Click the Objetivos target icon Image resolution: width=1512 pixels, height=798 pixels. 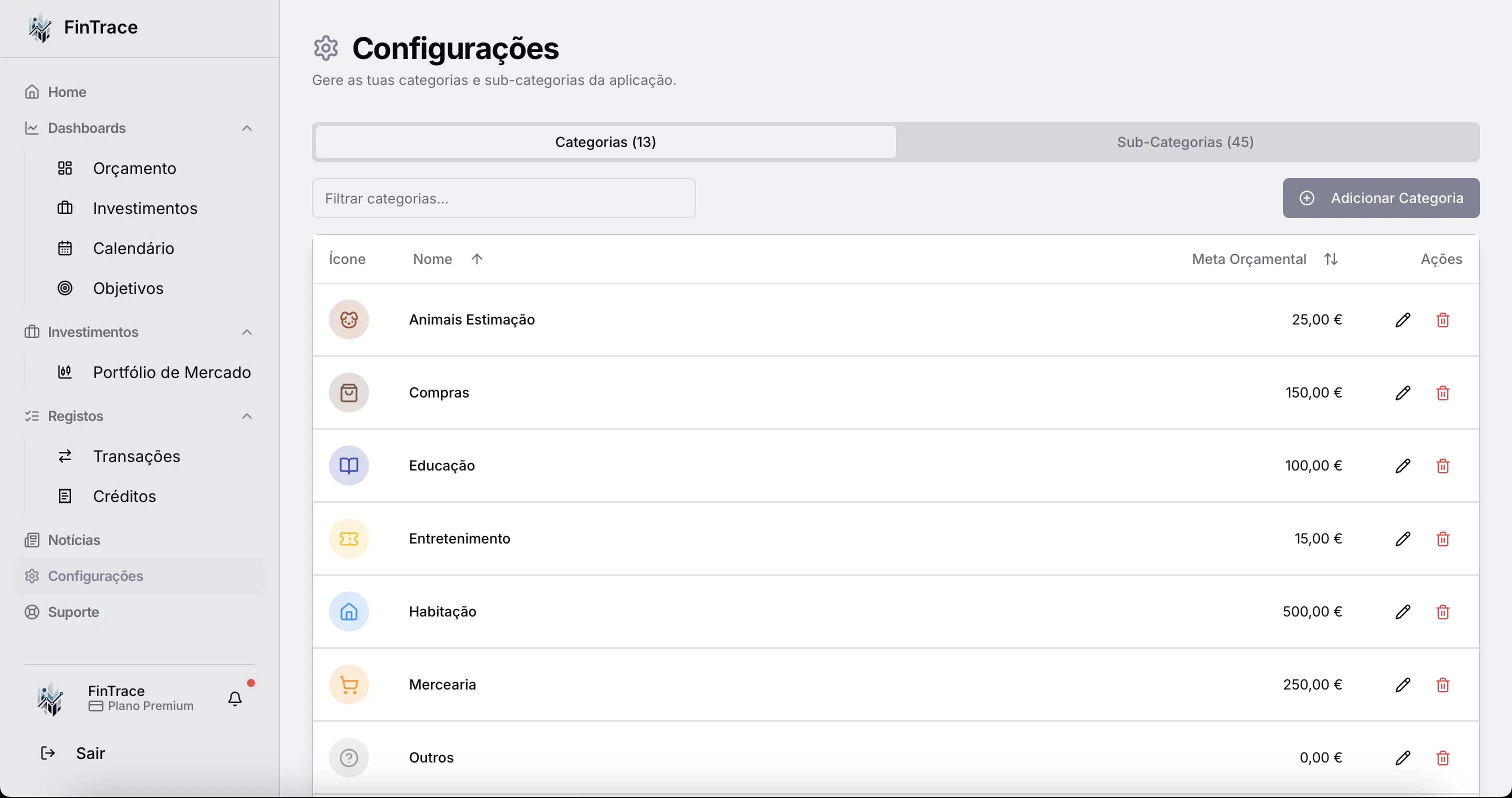(x=65, y=287)
